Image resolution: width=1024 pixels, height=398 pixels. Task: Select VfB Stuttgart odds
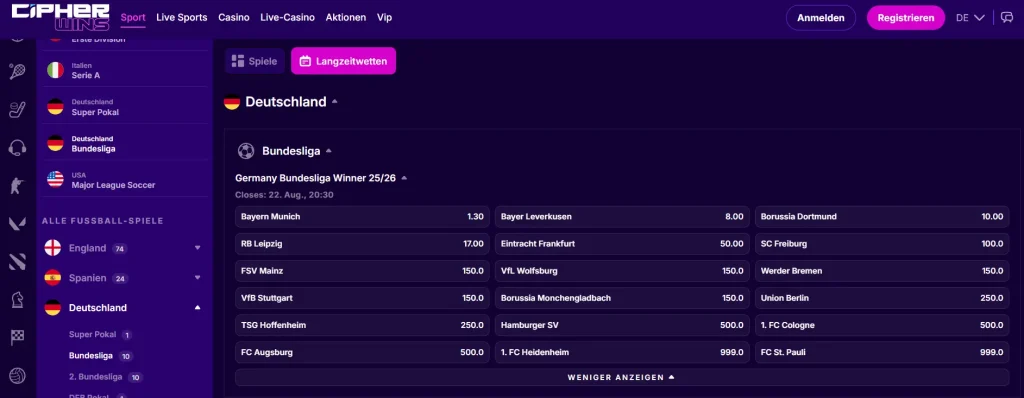(362, 298)
